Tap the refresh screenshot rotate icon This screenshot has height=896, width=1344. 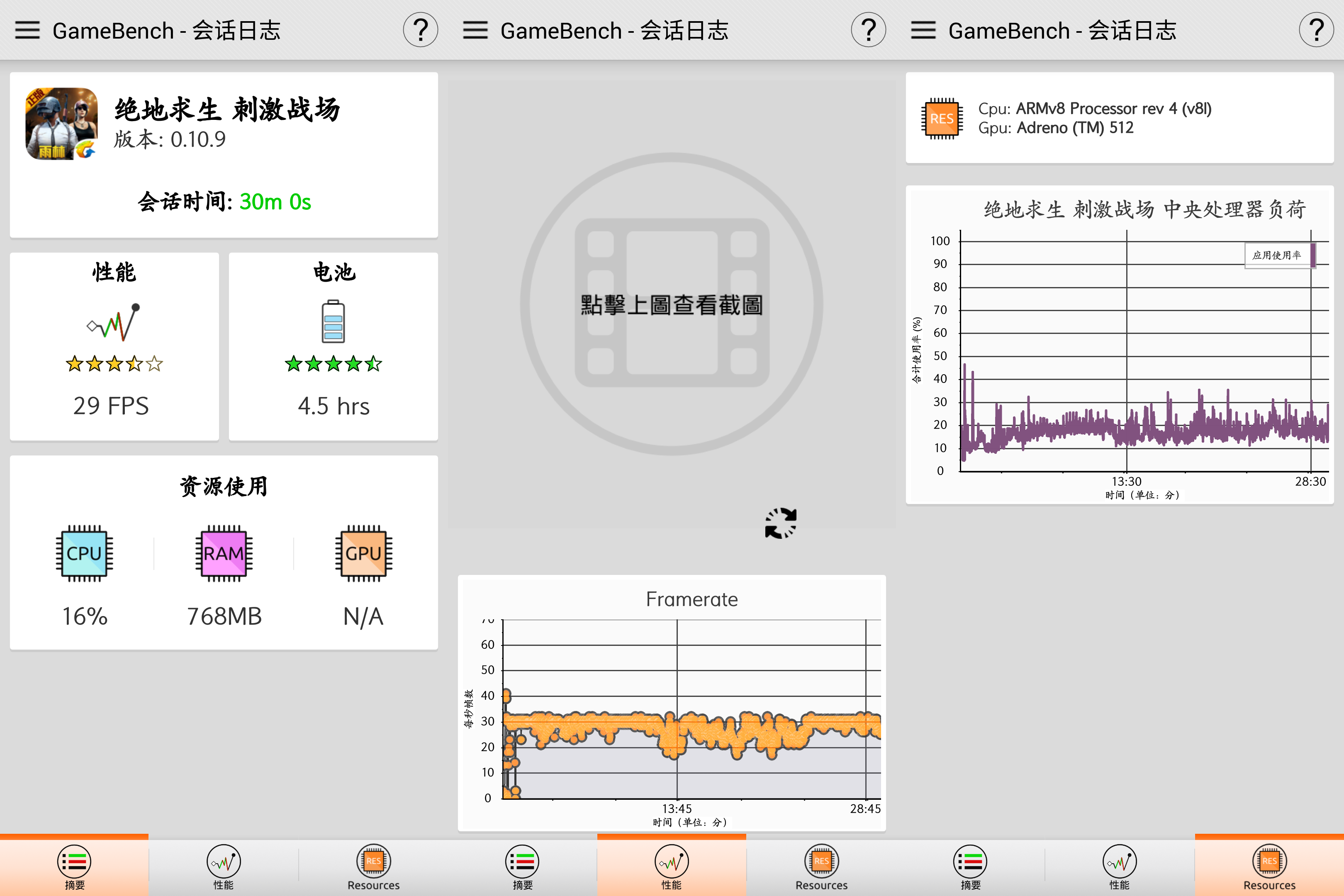click(x=781, y=523)
